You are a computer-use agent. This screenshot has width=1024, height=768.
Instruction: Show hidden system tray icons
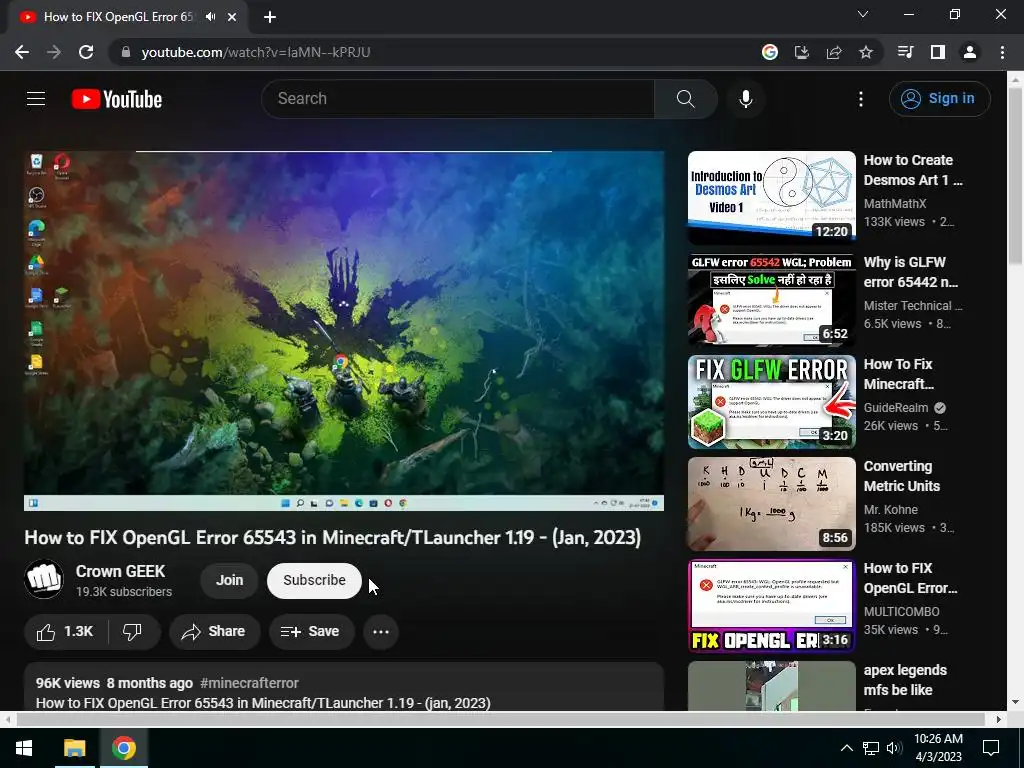click(846, 748)
